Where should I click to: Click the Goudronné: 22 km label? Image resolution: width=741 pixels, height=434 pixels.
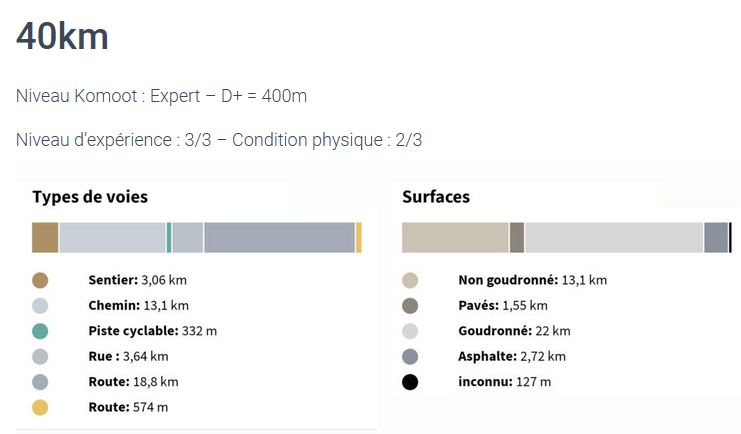514,331
